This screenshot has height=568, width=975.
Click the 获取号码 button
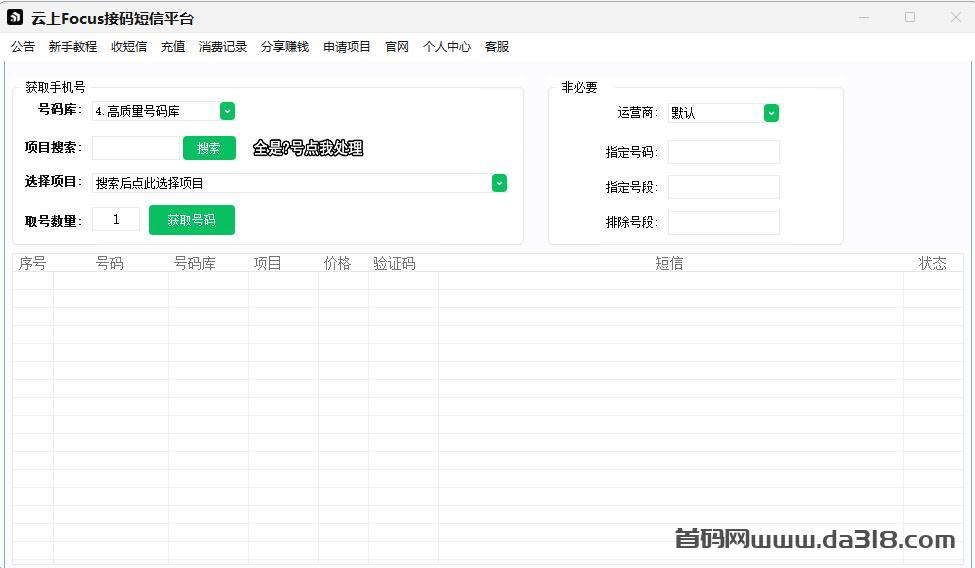(x=192, y=220)
